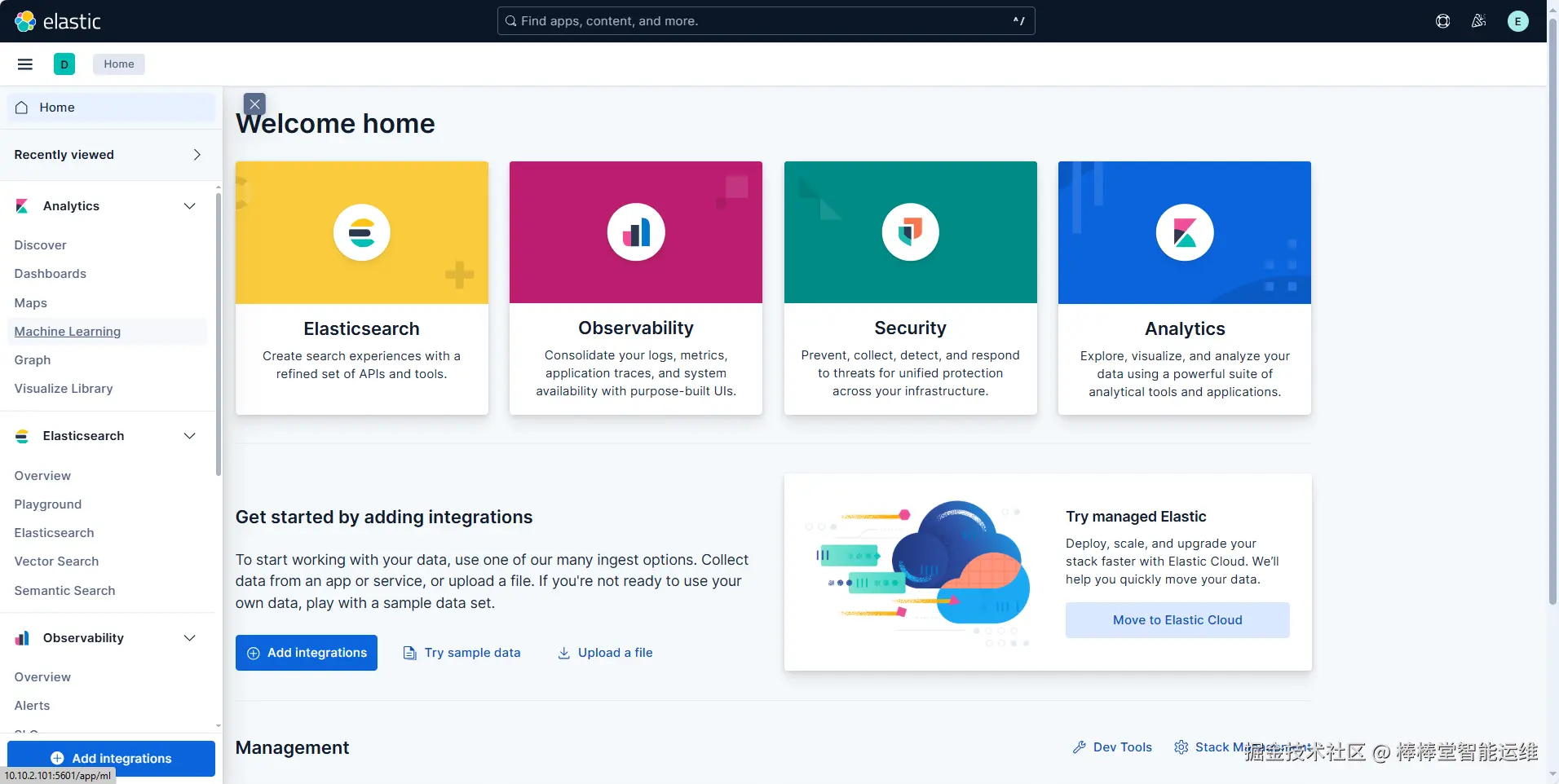Click the Observability section icon in sidebar

coord(22,638)
